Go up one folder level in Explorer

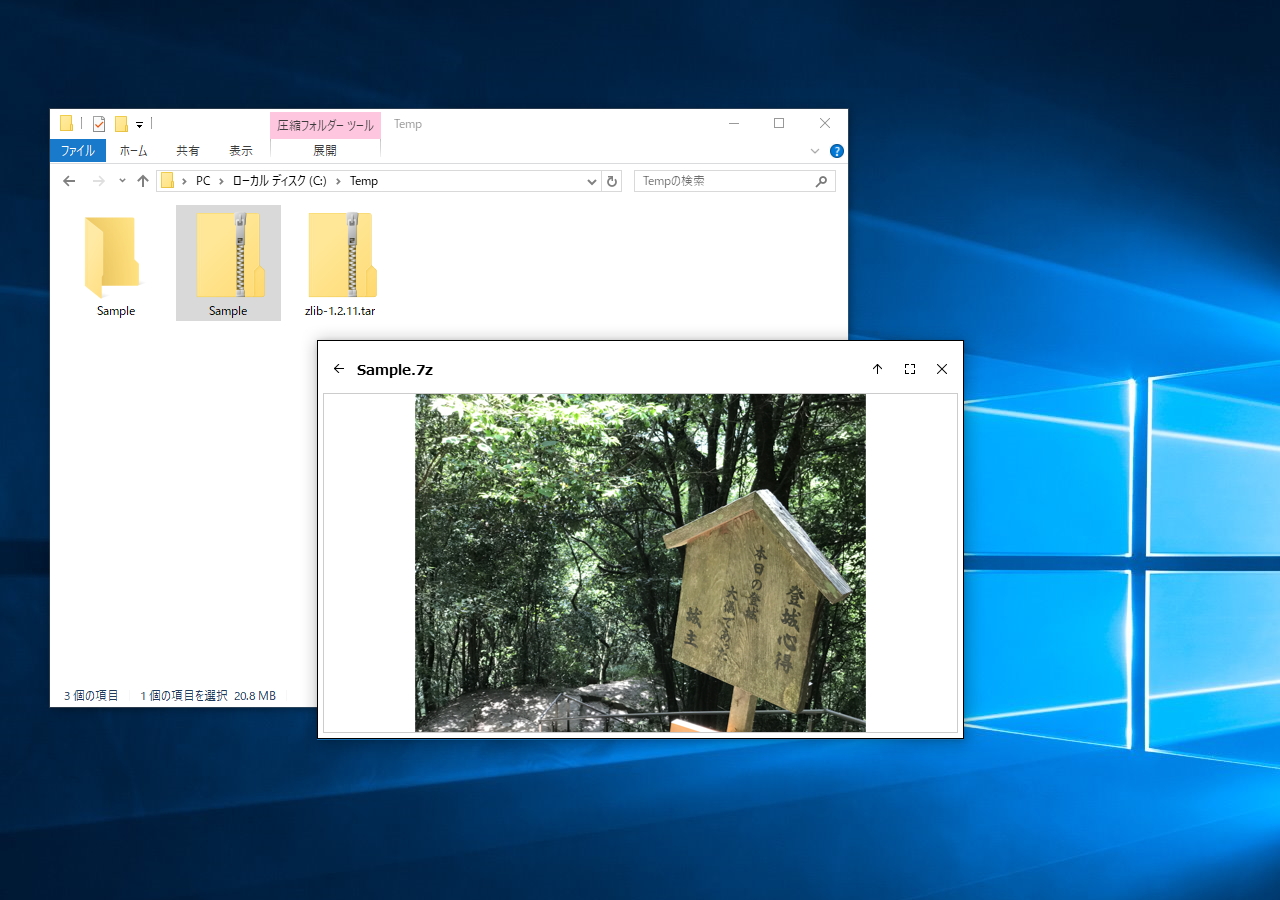coord(143,181)
